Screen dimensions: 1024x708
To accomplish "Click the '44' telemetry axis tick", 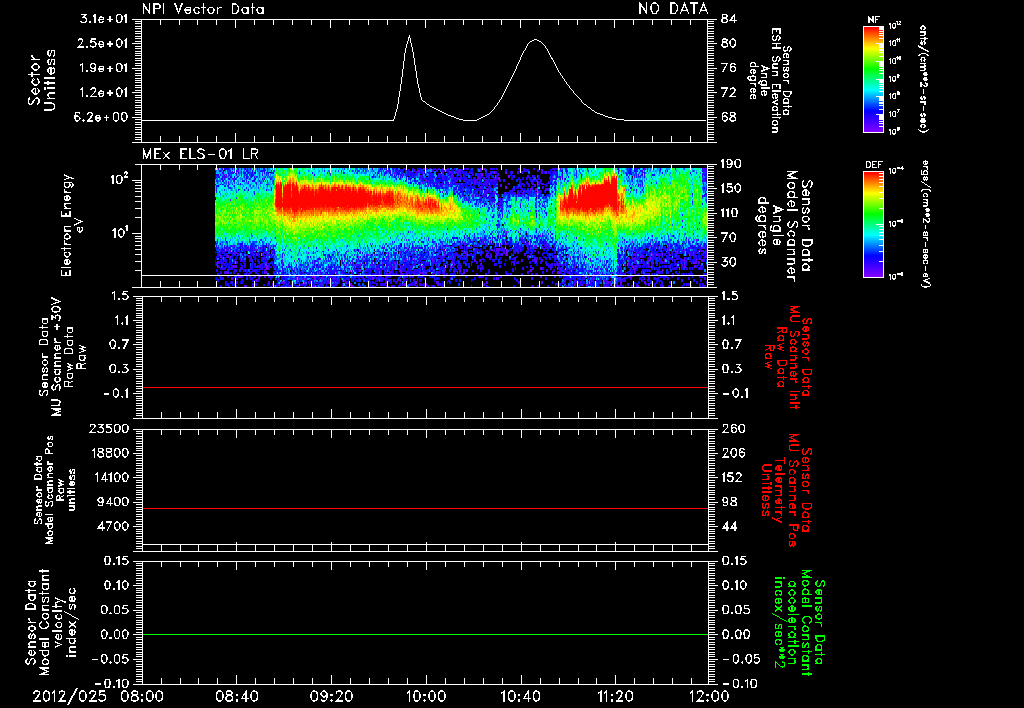I will 729,526.
